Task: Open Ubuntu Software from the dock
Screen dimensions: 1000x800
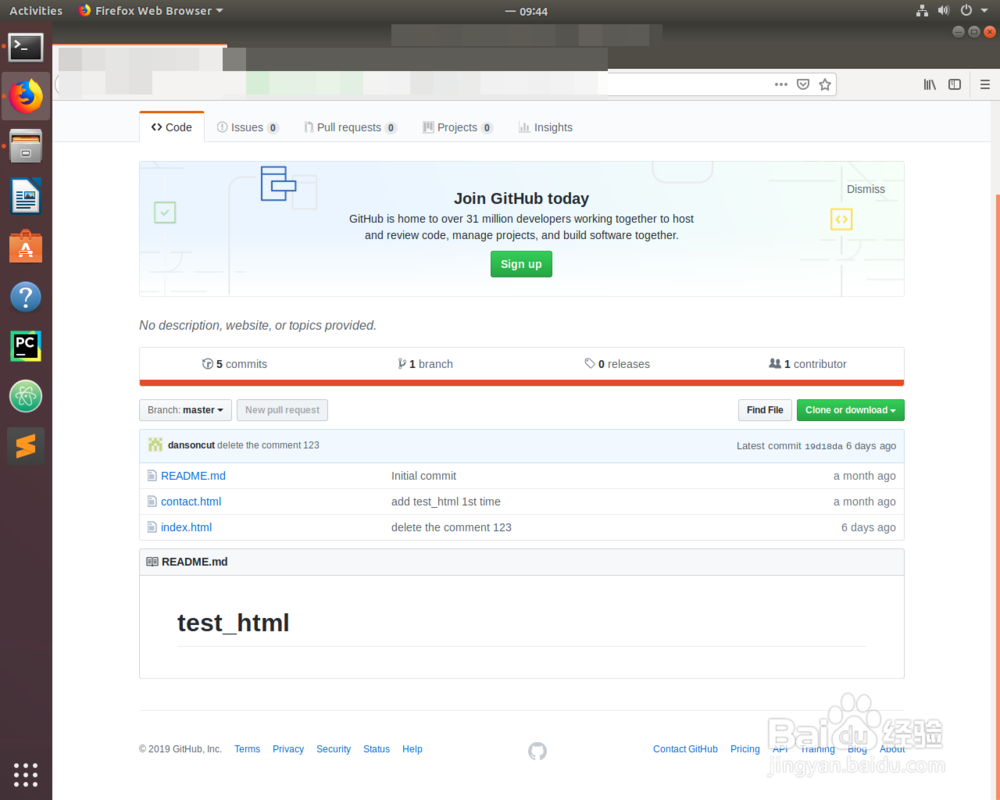Action: (x=26, y=246)
